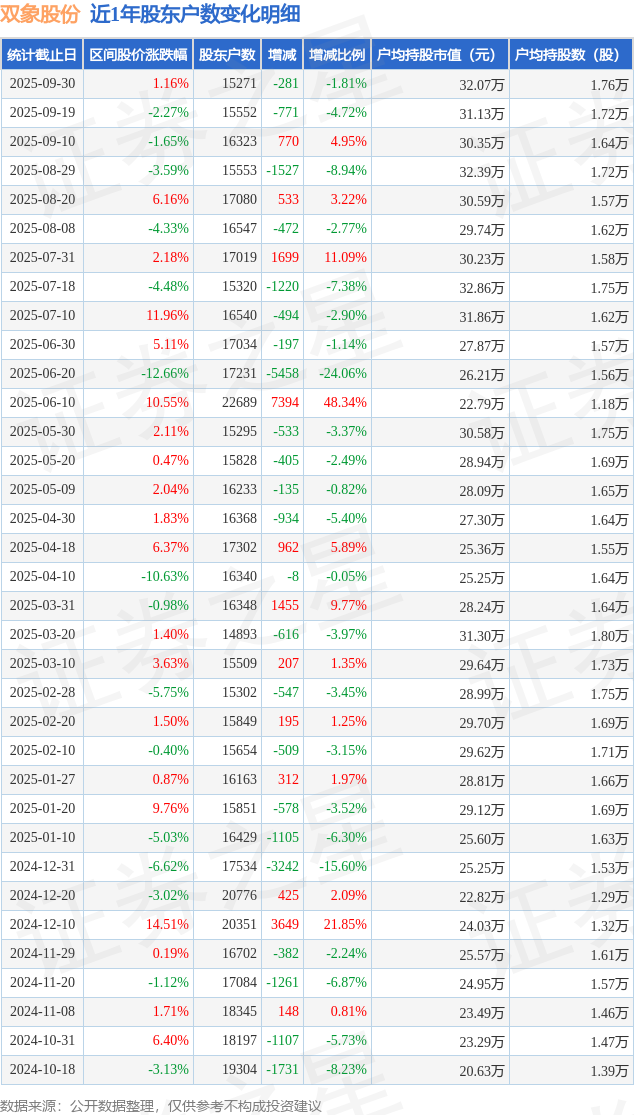
Task: Click the 户均持股市值（元） column header
Action: tap(439, 55)
